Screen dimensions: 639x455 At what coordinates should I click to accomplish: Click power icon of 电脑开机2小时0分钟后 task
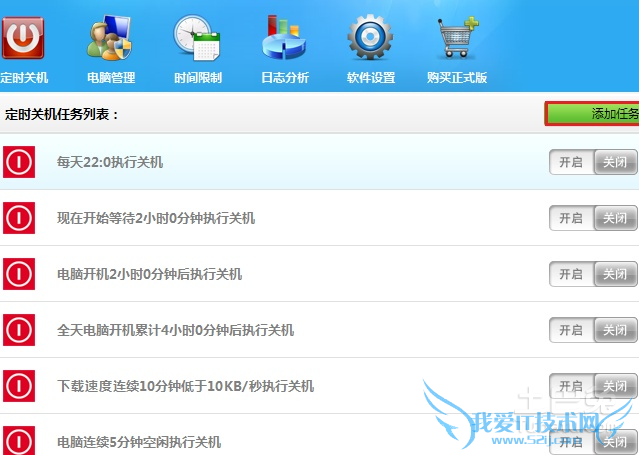(x=19, y=274)
